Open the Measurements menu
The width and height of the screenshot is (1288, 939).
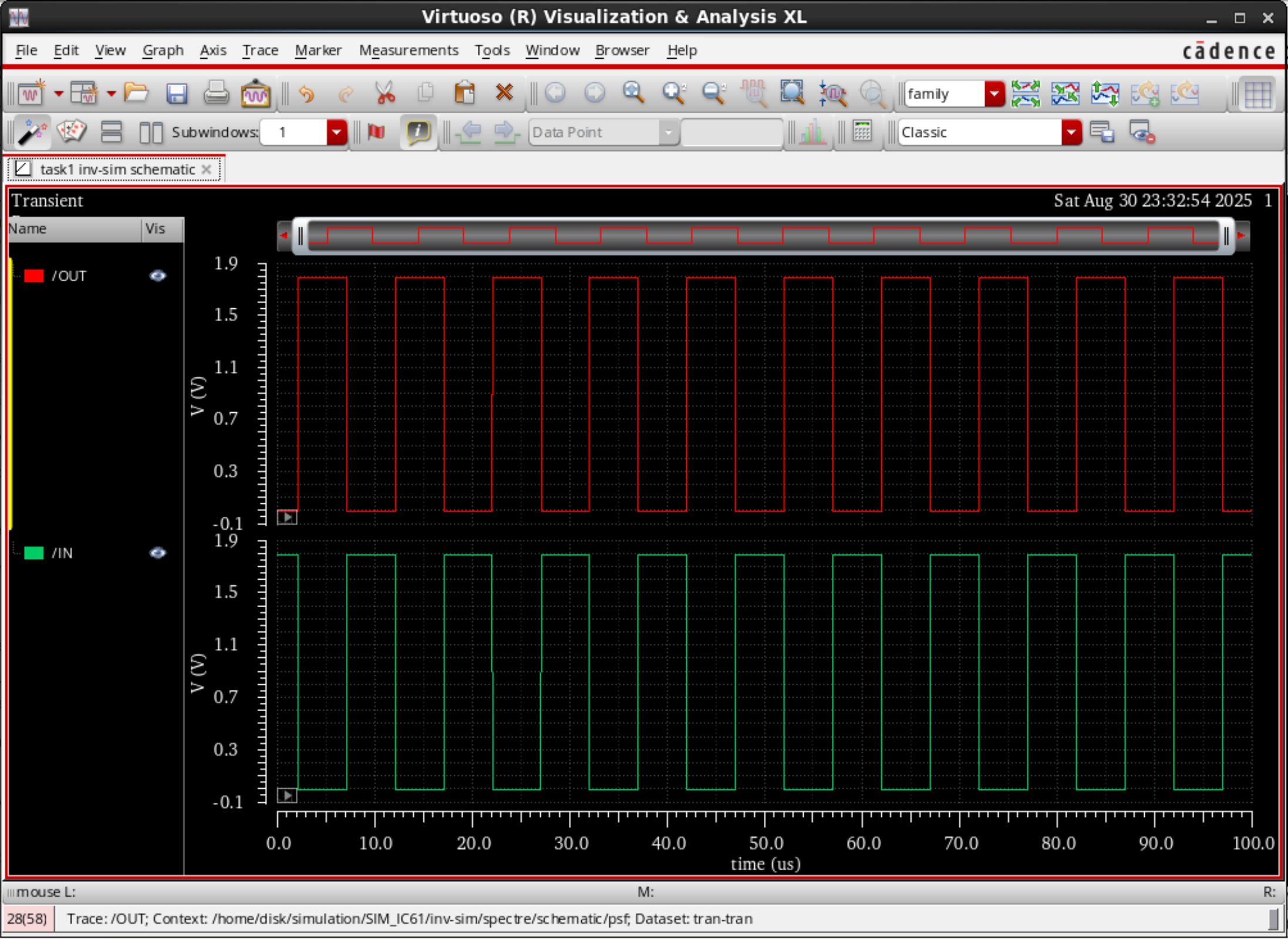408,51
